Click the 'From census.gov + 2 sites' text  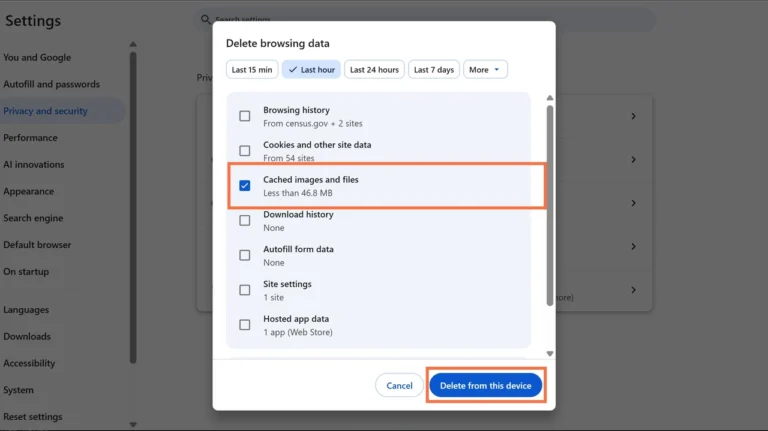tap(312, 123)
